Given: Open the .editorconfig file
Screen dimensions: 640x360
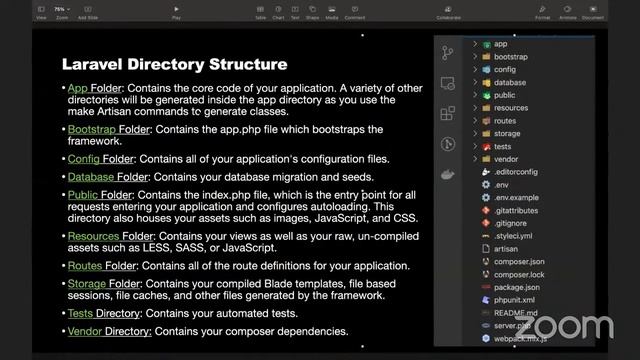Looking at the screenshot, I should click(x=516, y=172).
